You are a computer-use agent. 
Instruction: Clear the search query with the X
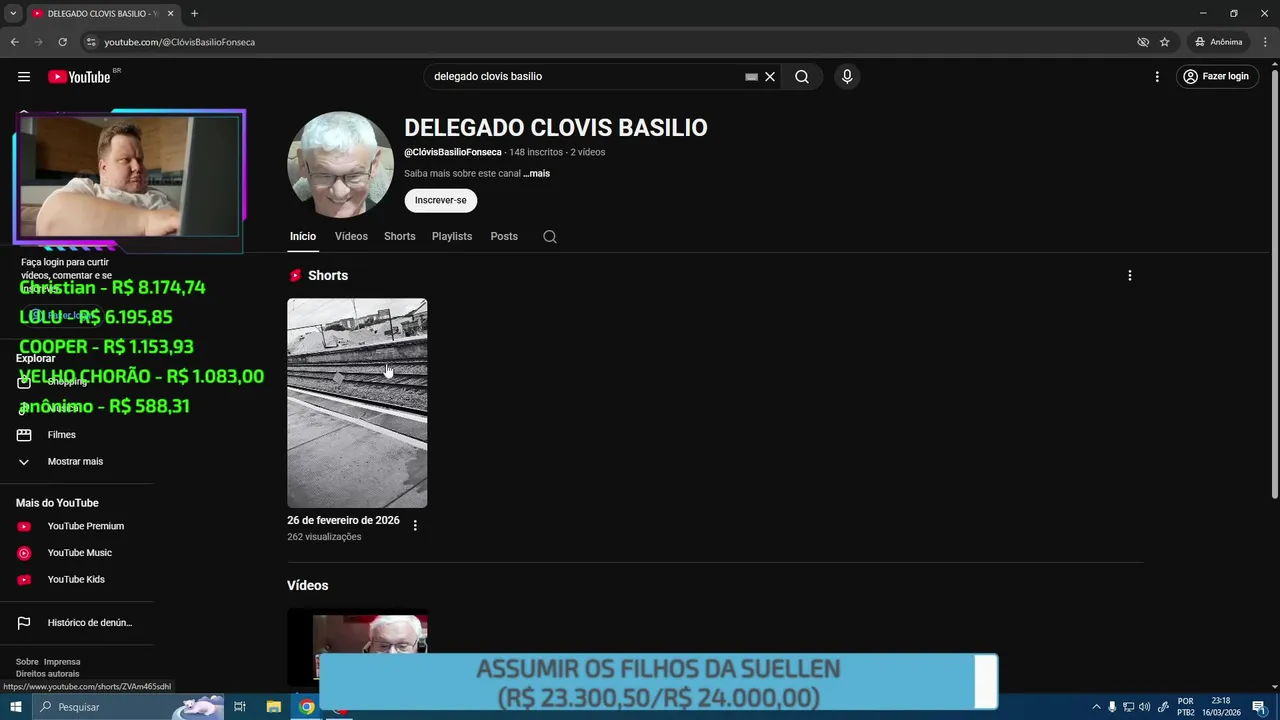(x=770, y=77)
